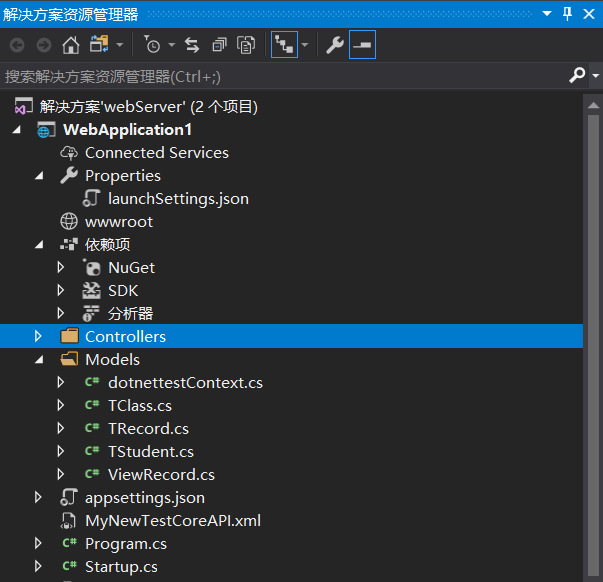Click the launchSettings.json file icon
This screenshot has height=582, width=603.
[x=92, y=198]
